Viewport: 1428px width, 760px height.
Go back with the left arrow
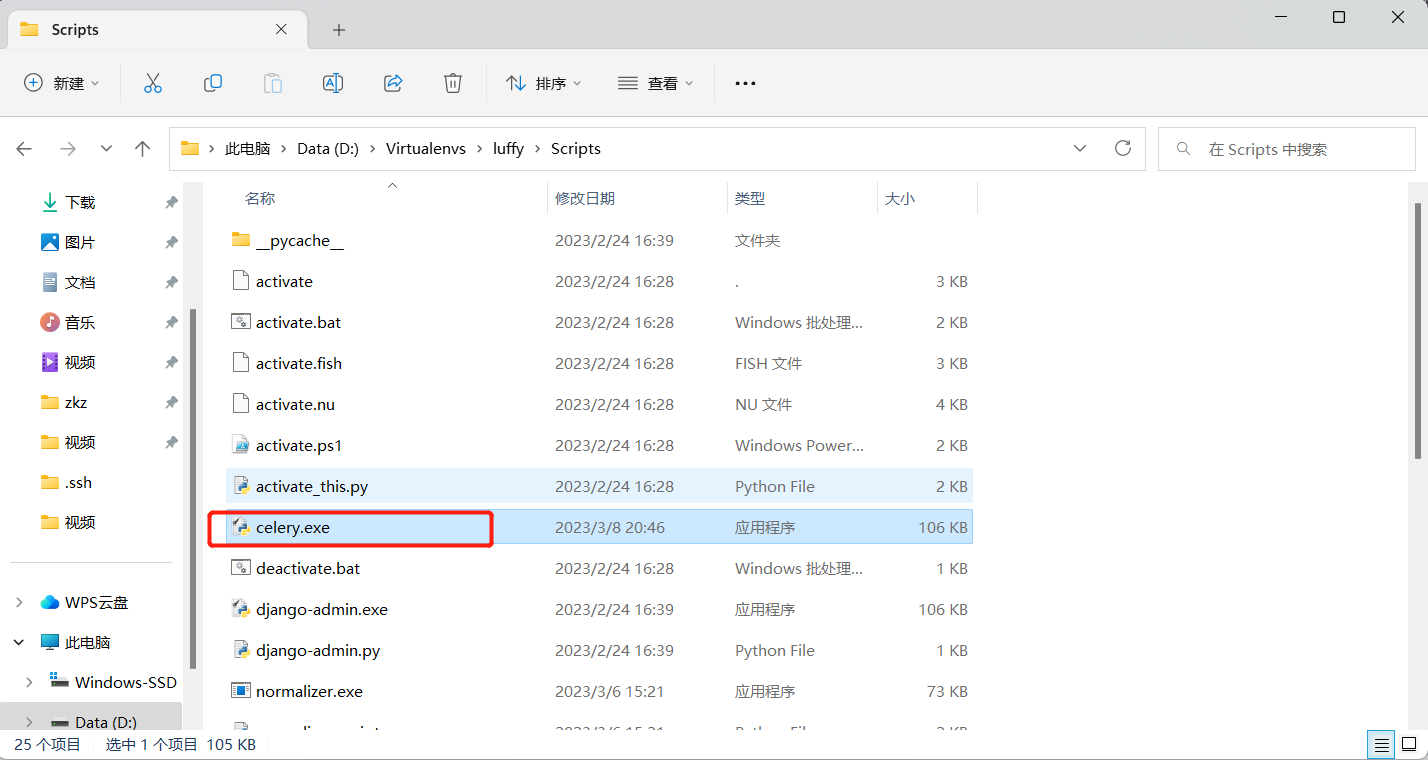pyautogui.click(x=24, y=149)
